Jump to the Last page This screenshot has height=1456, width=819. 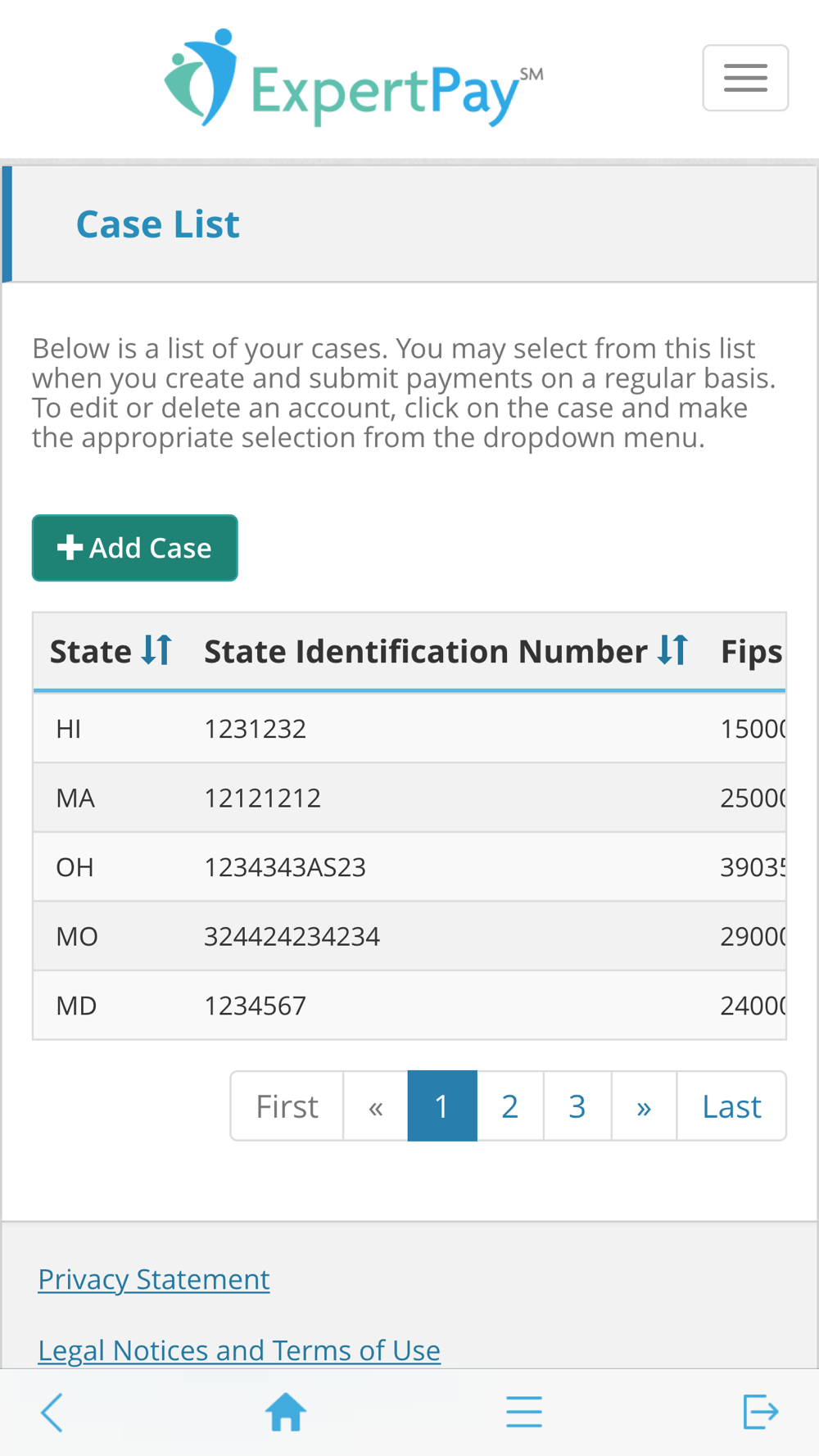pyautogui.click(x=731, y=1106)
